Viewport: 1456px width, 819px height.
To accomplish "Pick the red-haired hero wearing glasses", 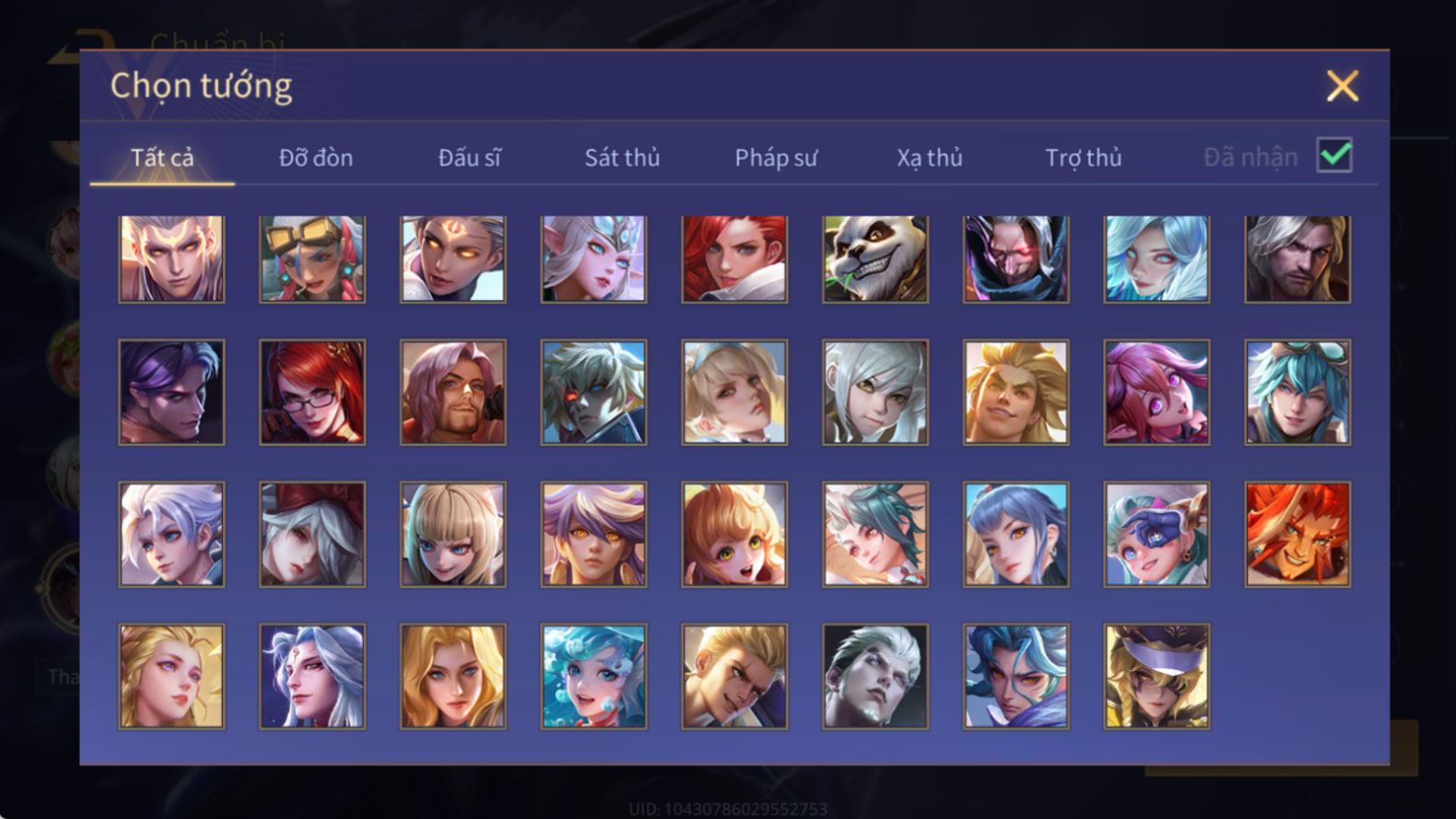I will click(x=312, y=392).
